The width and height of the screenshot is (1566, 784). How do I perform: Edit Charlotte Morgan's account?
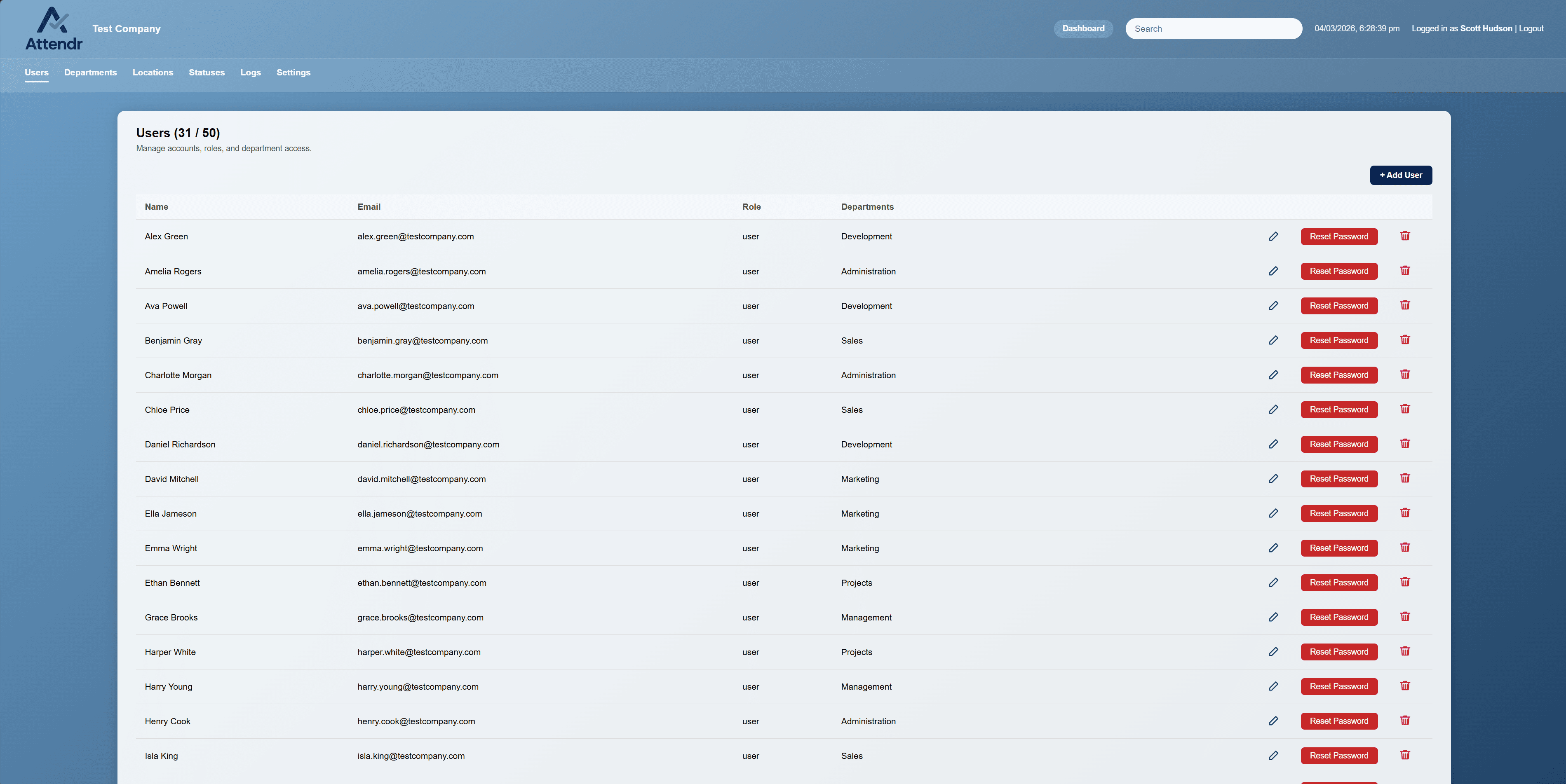pos(1274,375)
